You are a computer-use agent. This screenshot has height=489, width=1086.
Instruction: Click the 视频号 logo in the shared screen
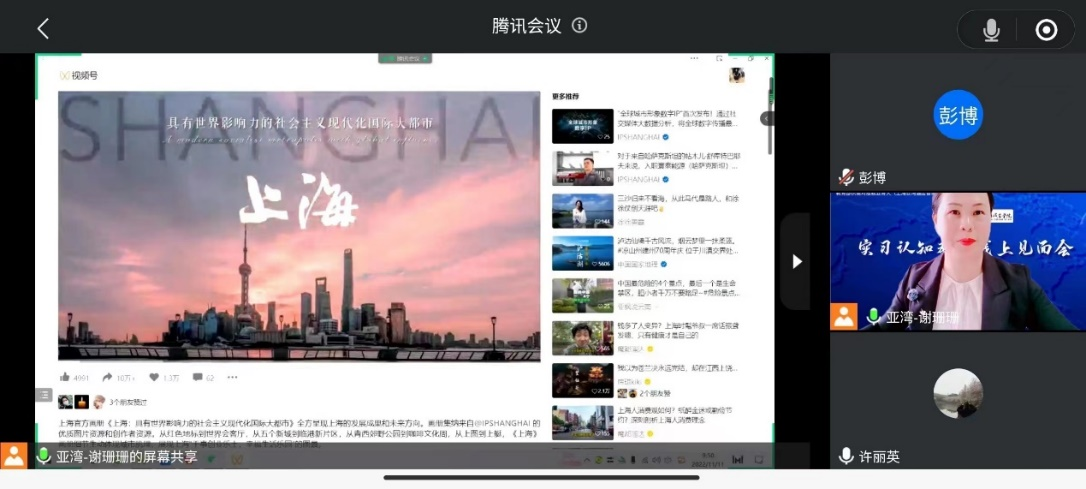79,75
